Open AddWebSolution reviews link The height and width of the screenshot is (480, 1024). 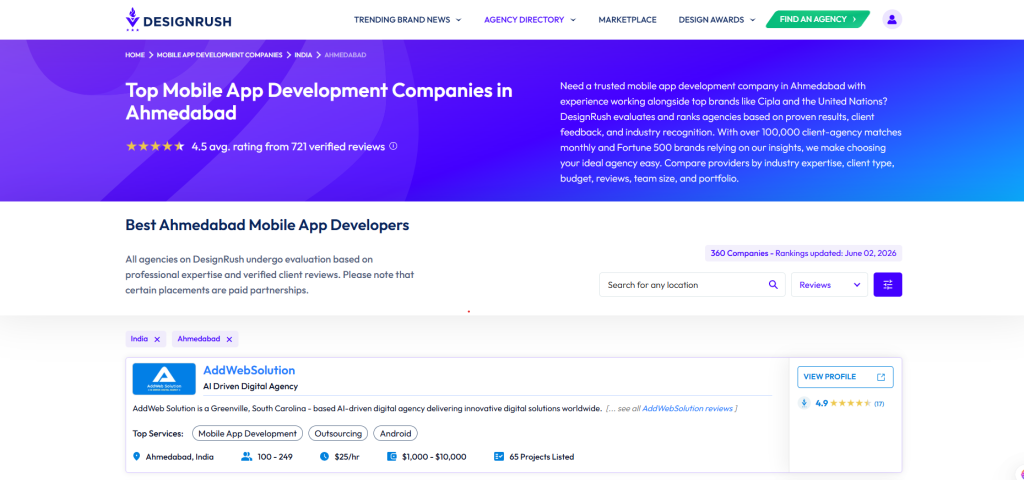click(687, 408)
